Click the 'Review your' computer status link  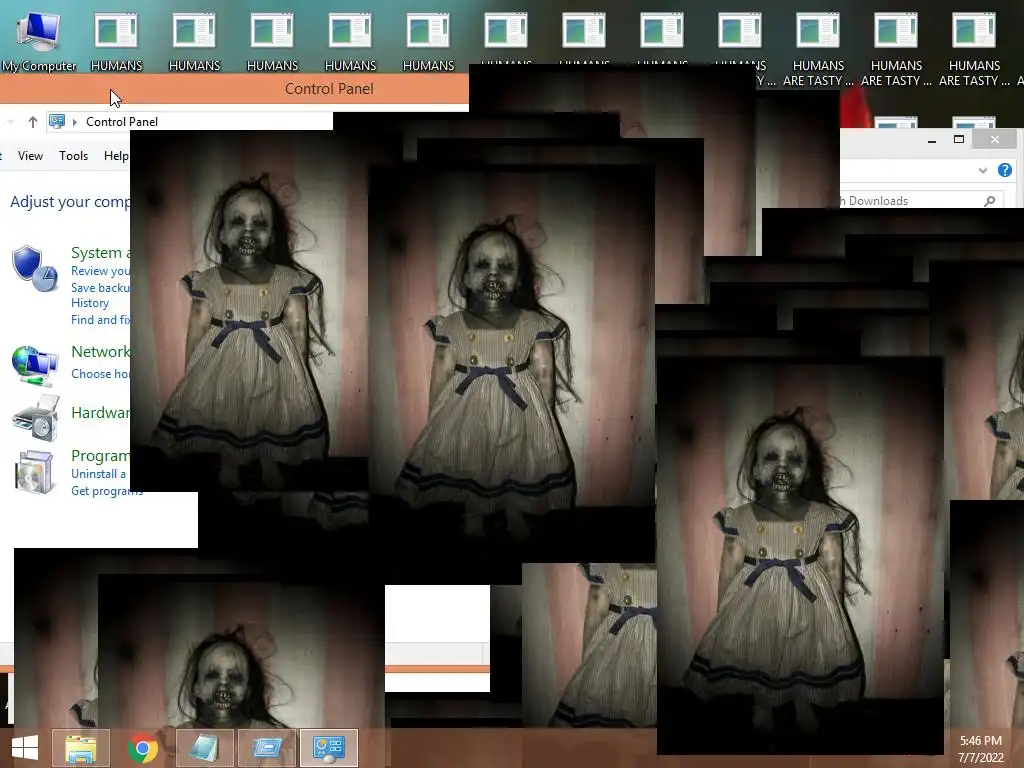click(101, 271)
